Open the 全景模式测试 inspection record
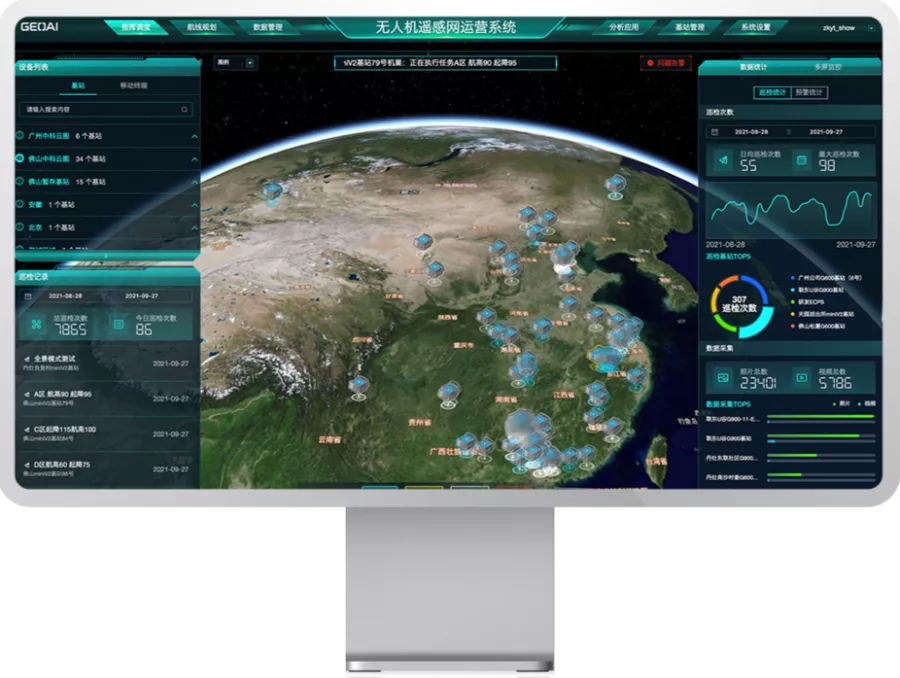The height and width of the screenshot is (678, 900). (107, 363)
